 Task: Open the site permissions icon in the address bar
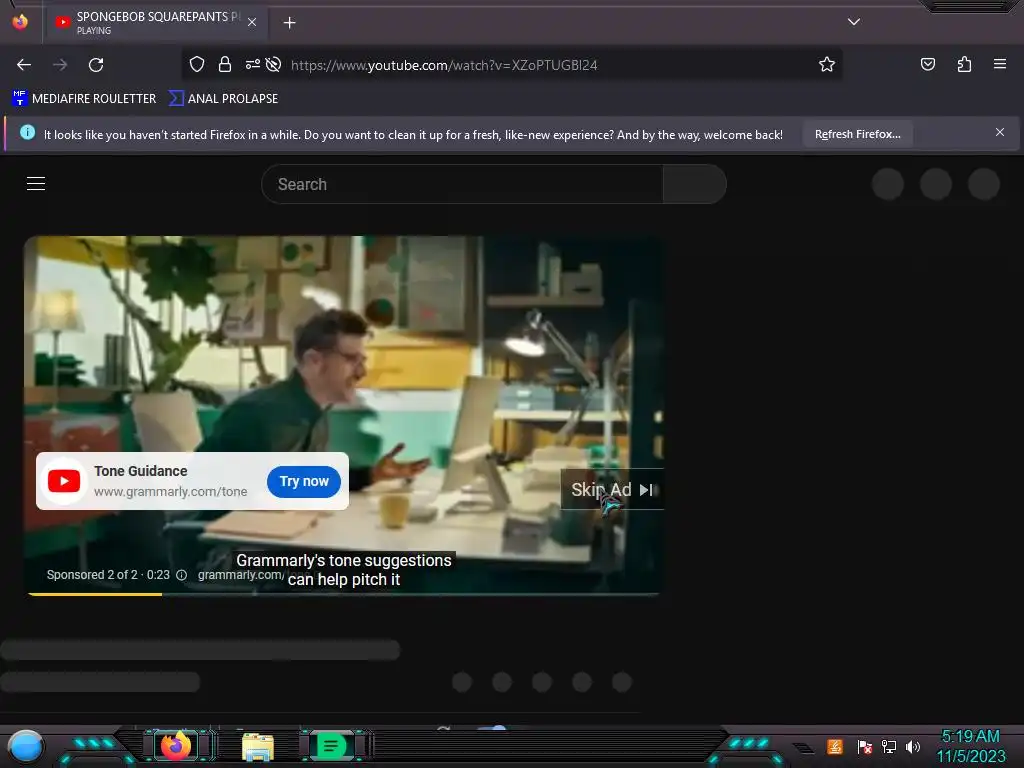point(253,64)
